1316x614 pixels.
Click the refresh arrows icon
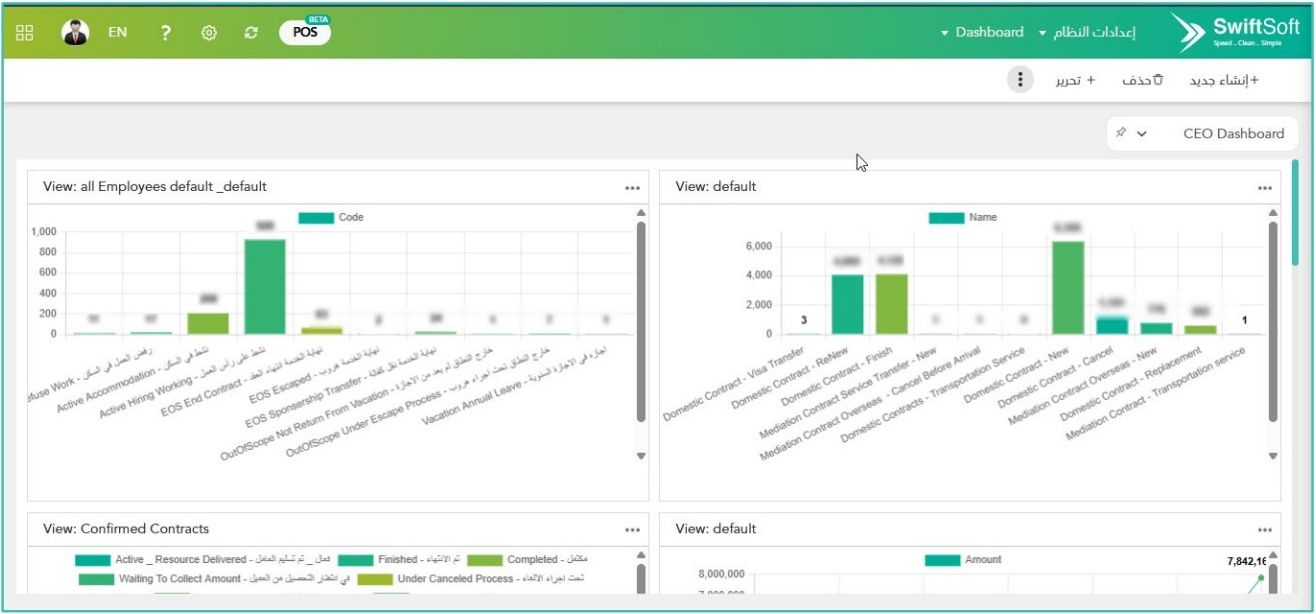coord(252,32)
